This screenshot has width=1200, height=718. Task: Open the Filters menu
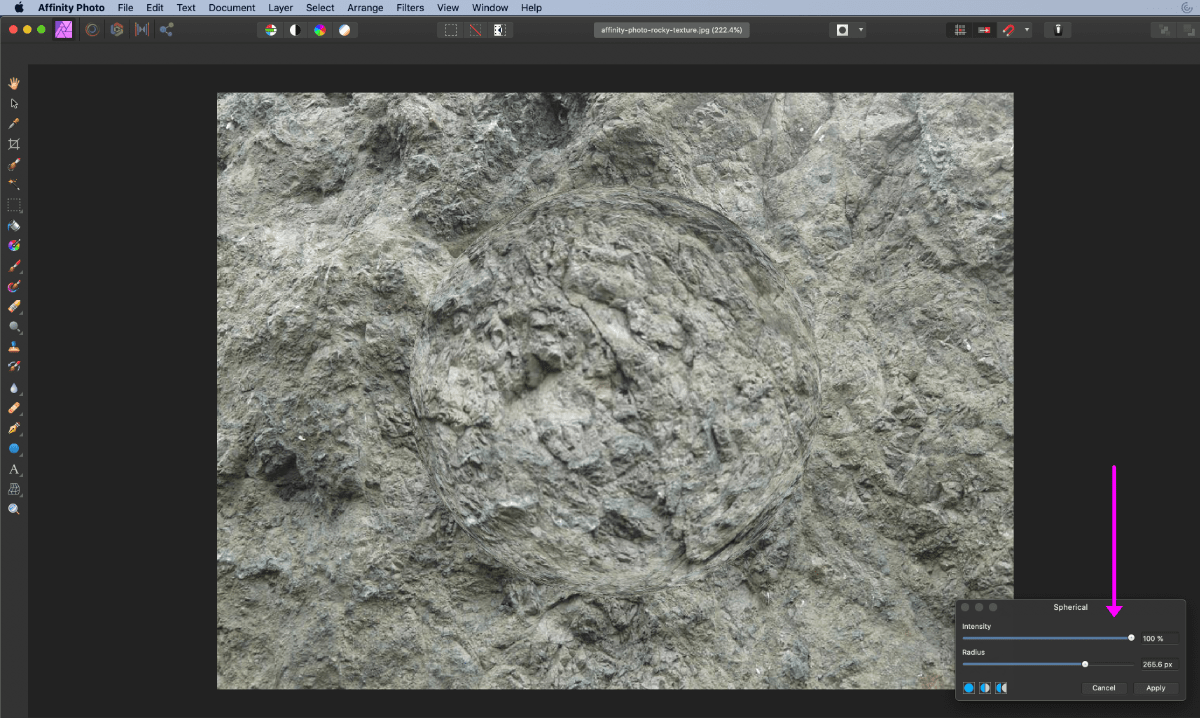pyautogui.click(x=410, y=7)
